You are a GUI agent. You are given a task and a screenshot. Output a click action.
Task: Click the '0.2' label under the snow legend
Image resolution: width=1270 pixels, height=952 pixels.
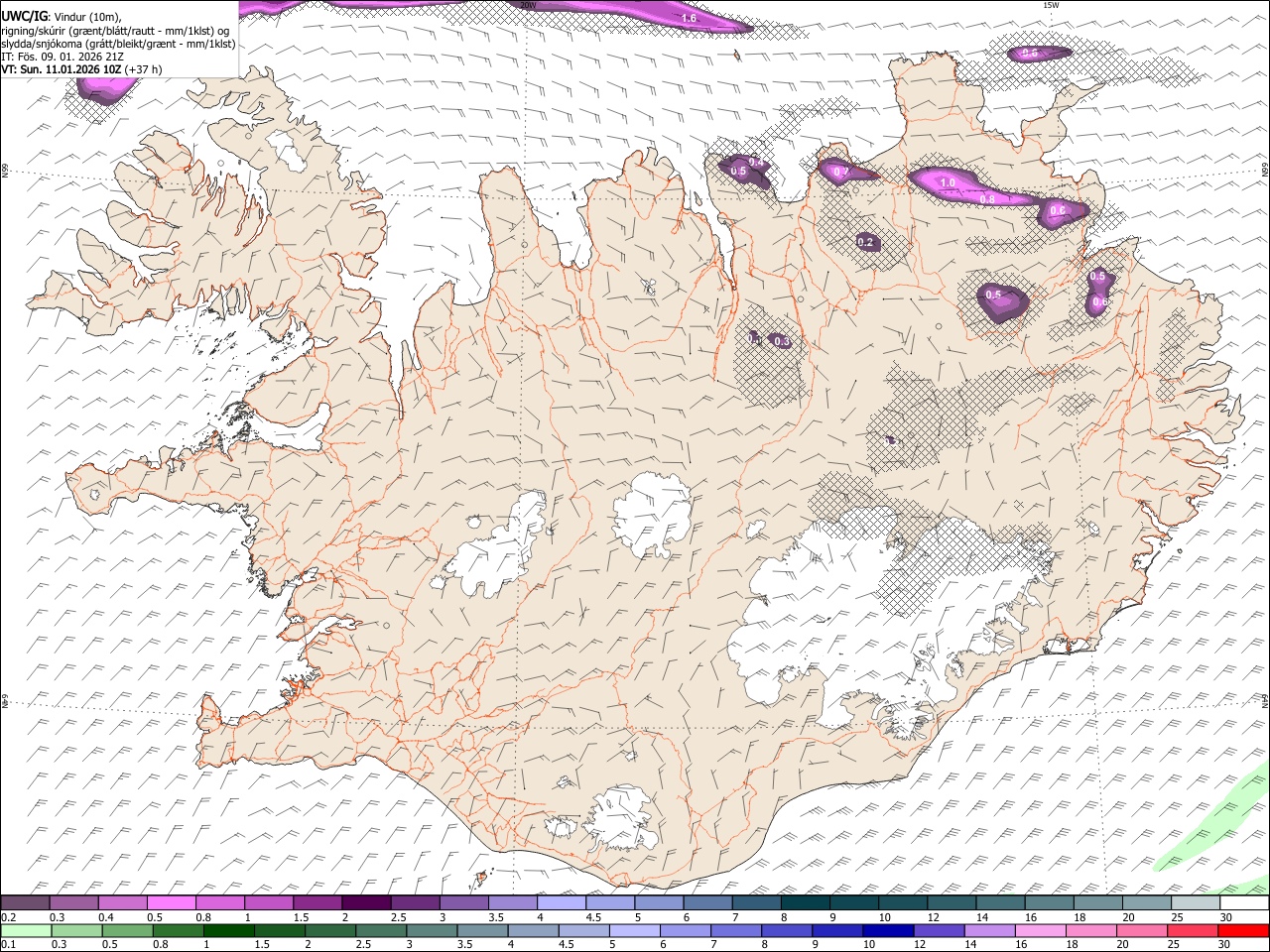point(9,916)
